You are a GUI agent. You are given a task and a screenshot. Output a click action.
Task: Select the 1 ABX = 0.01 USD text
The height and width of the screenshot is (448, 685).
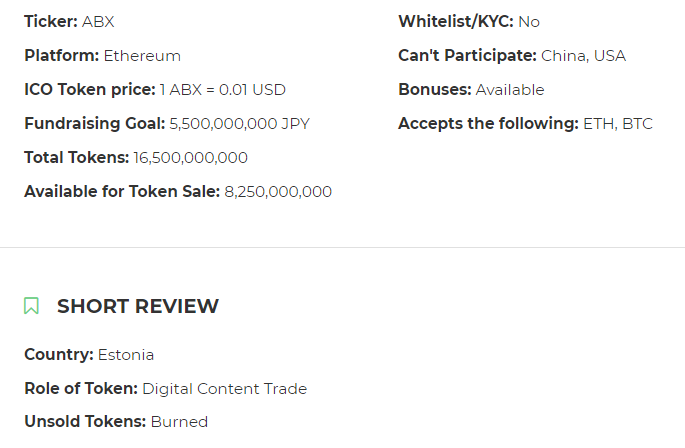click(222, 89)
